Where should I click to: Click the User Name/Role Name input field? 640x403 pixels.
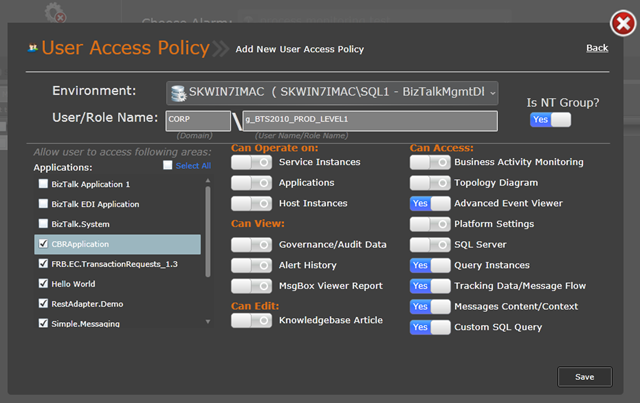click(x=370, y=121)
